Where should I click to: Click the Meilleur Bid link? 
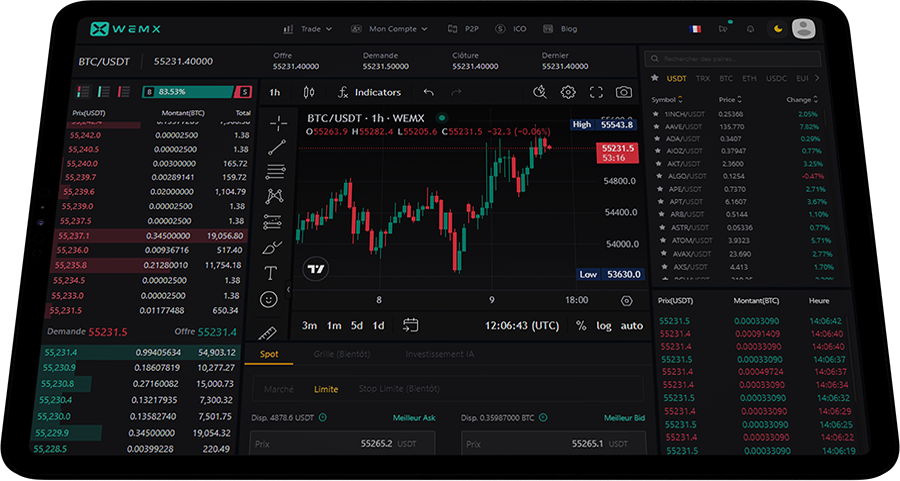tap(624, 418)
